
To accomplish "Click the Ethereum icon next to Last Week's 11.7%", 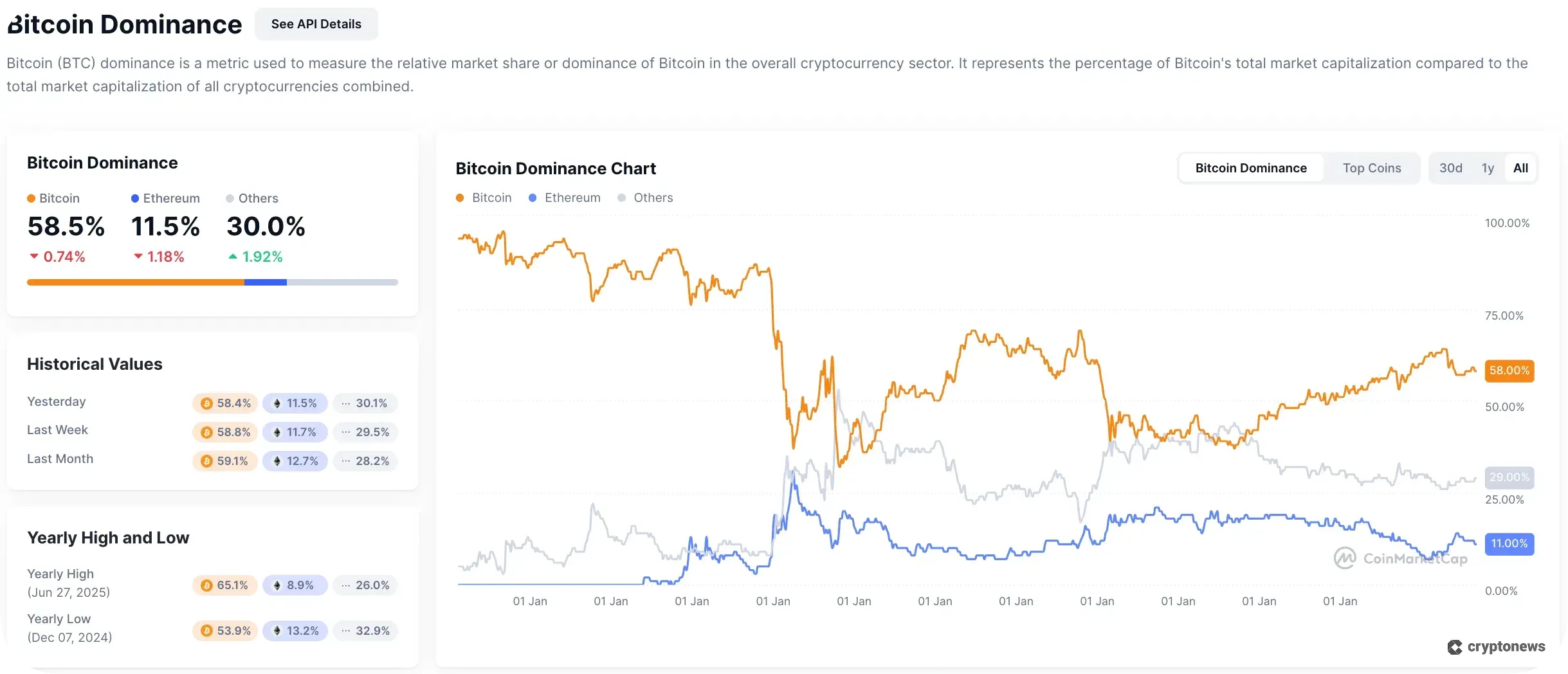I will 277,432.
